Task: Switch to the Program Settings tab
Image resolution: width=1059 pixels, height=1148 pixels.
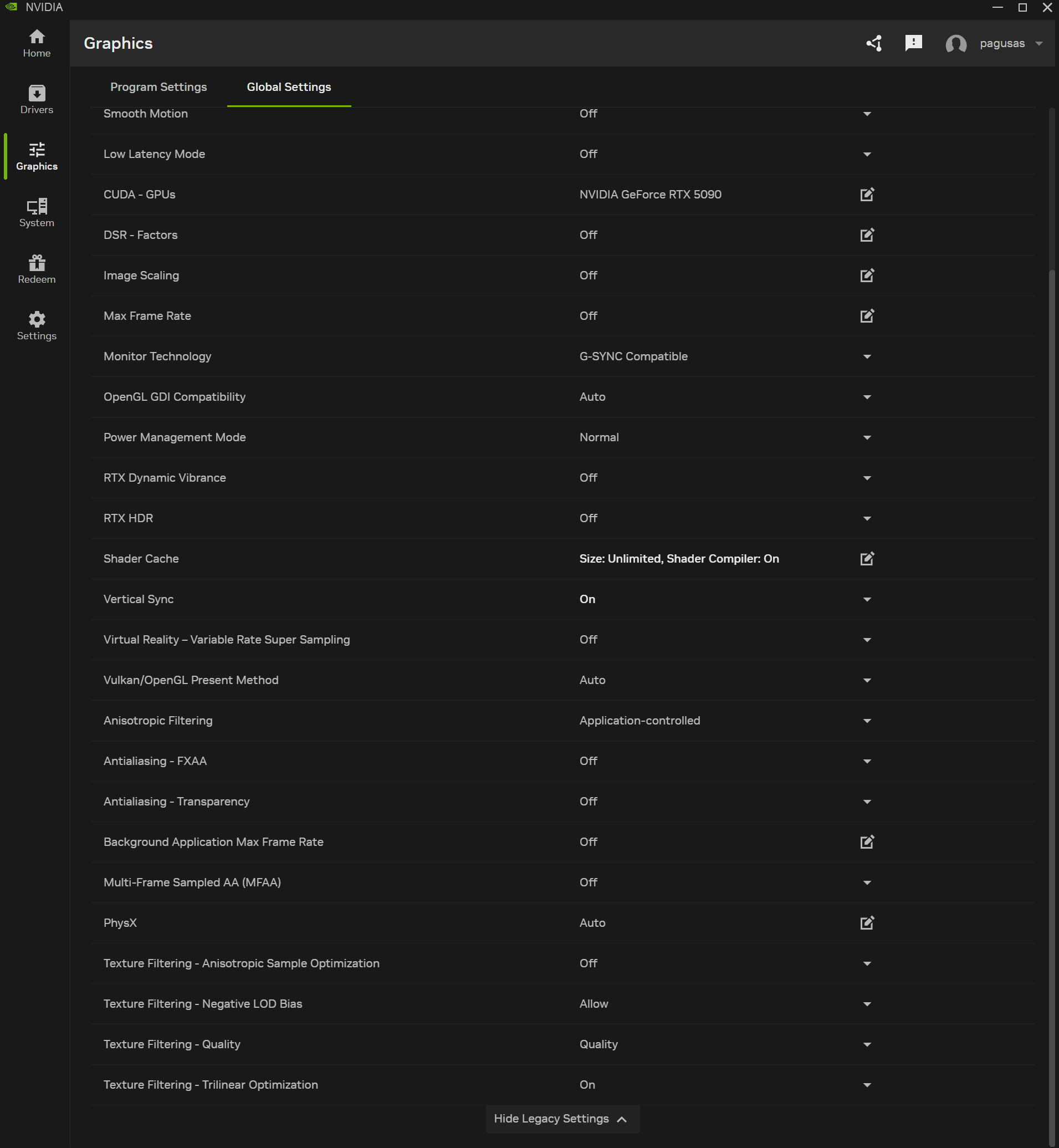Action: [158, 87]
